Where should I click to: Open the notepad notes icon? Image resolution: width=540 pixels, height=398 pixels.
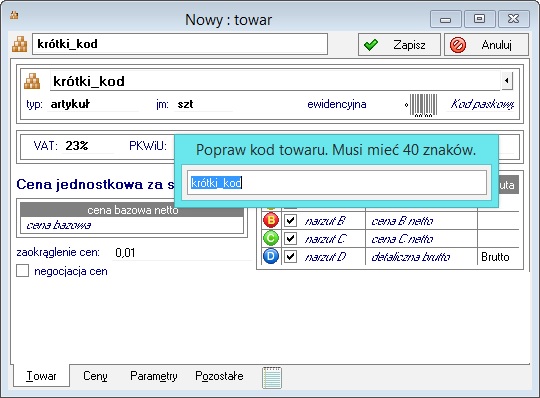(272, 378)
